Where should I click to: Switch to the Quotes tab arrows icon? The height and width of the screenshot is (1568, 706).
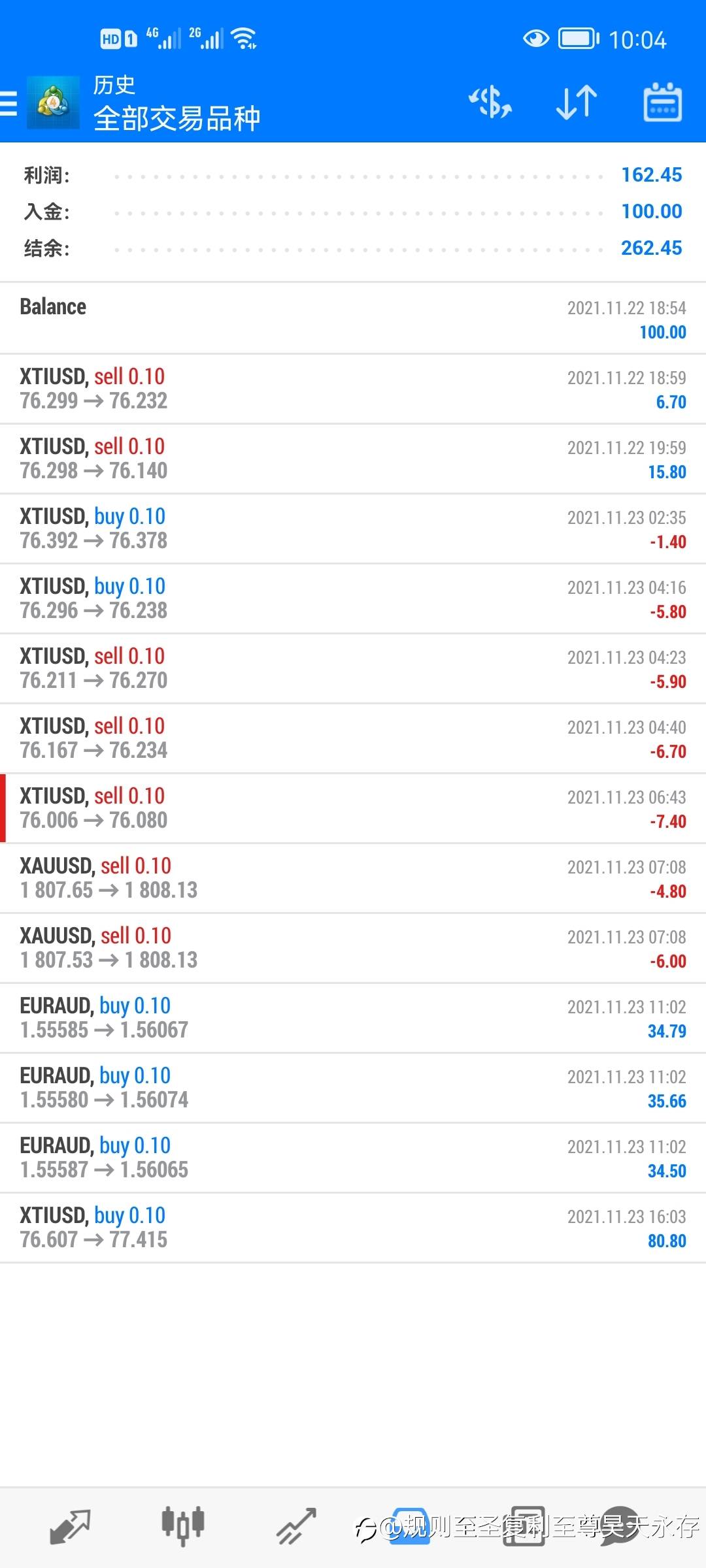pyautogui.click(x=70, y=1526)
